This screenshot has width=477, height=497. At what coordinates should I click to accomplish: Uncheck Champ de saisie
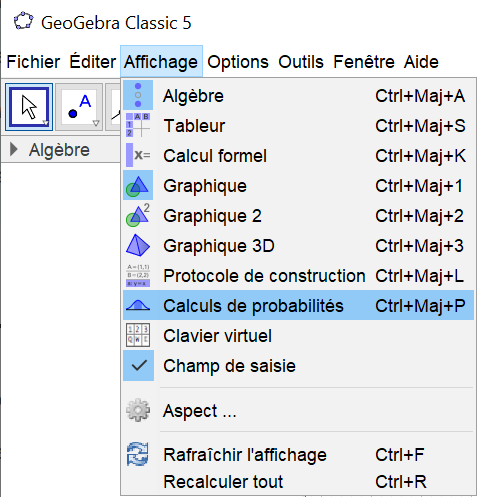point(298,366)
